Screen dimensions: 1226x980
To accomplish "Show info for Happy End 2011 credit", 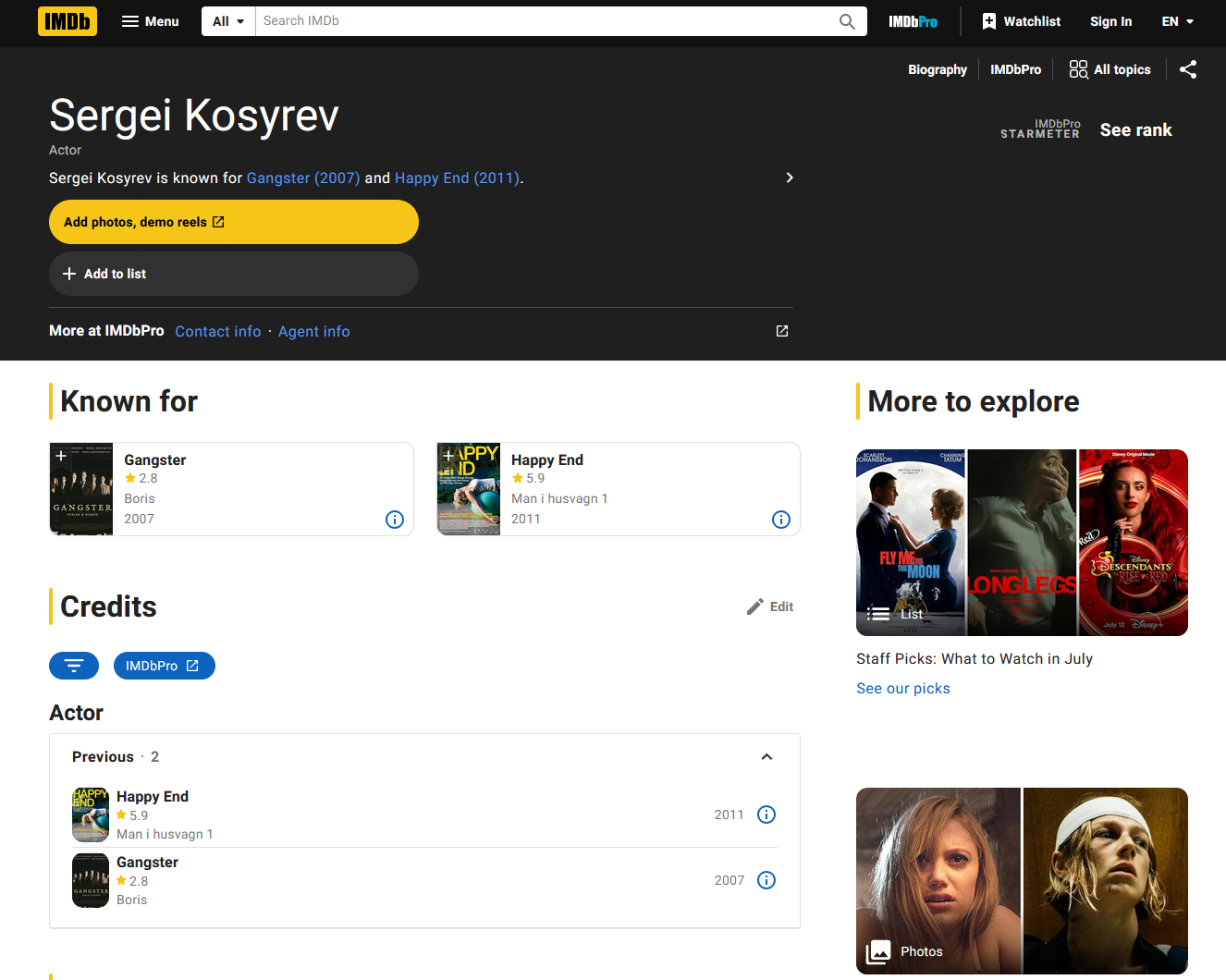I will pos(766,815).
